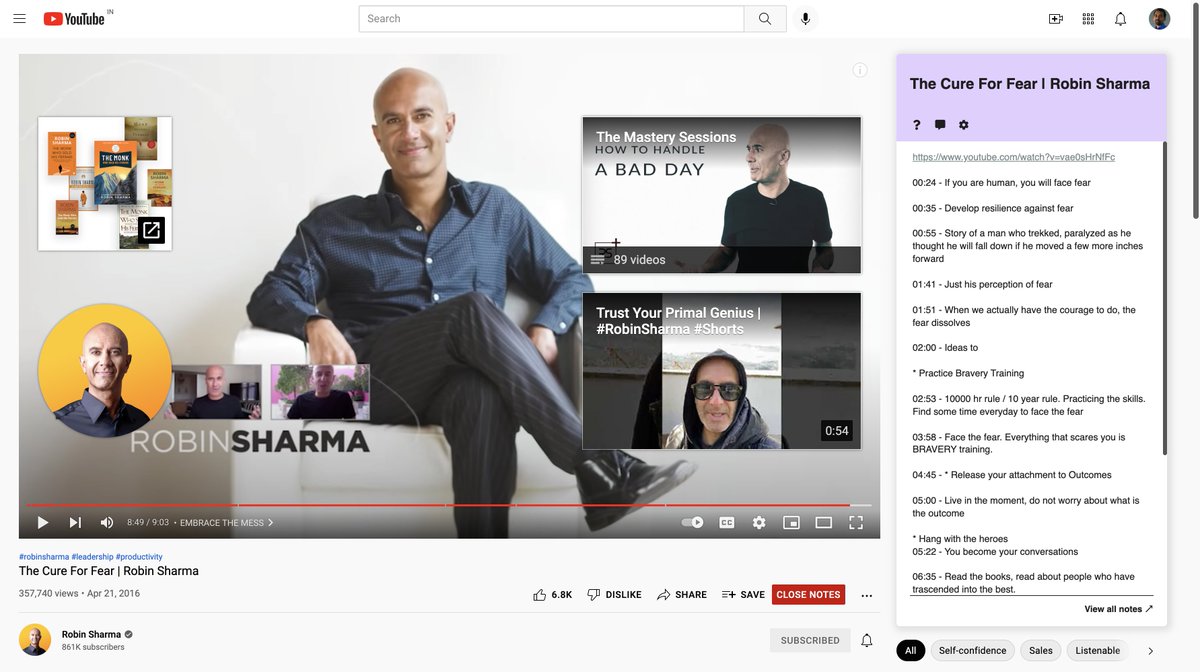Click the search magnifier button
The height and width of the screenshot is (672, 1200).
(765, 19)
